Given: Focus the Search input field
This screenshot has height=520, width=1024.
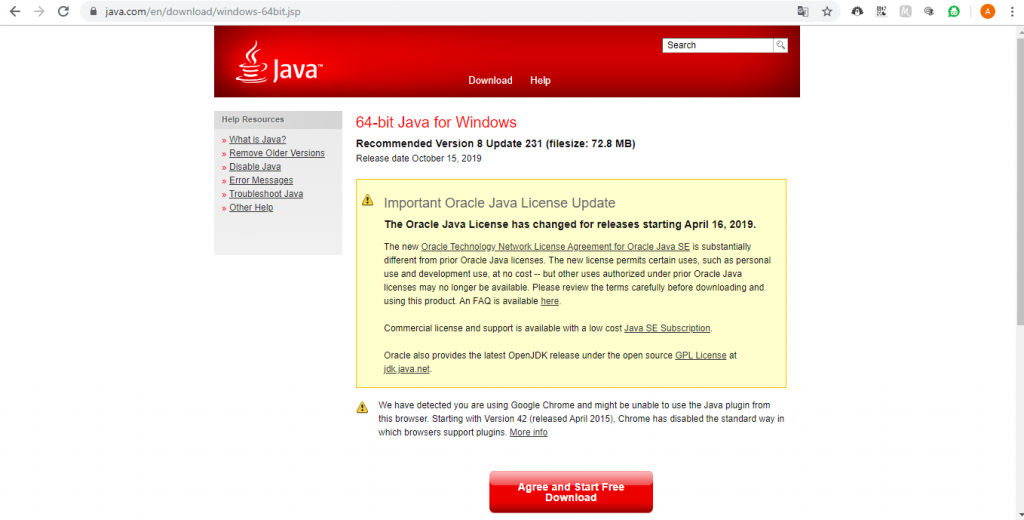Looking at the screenshot, I should pyautogui.click(x=718, y=45).
